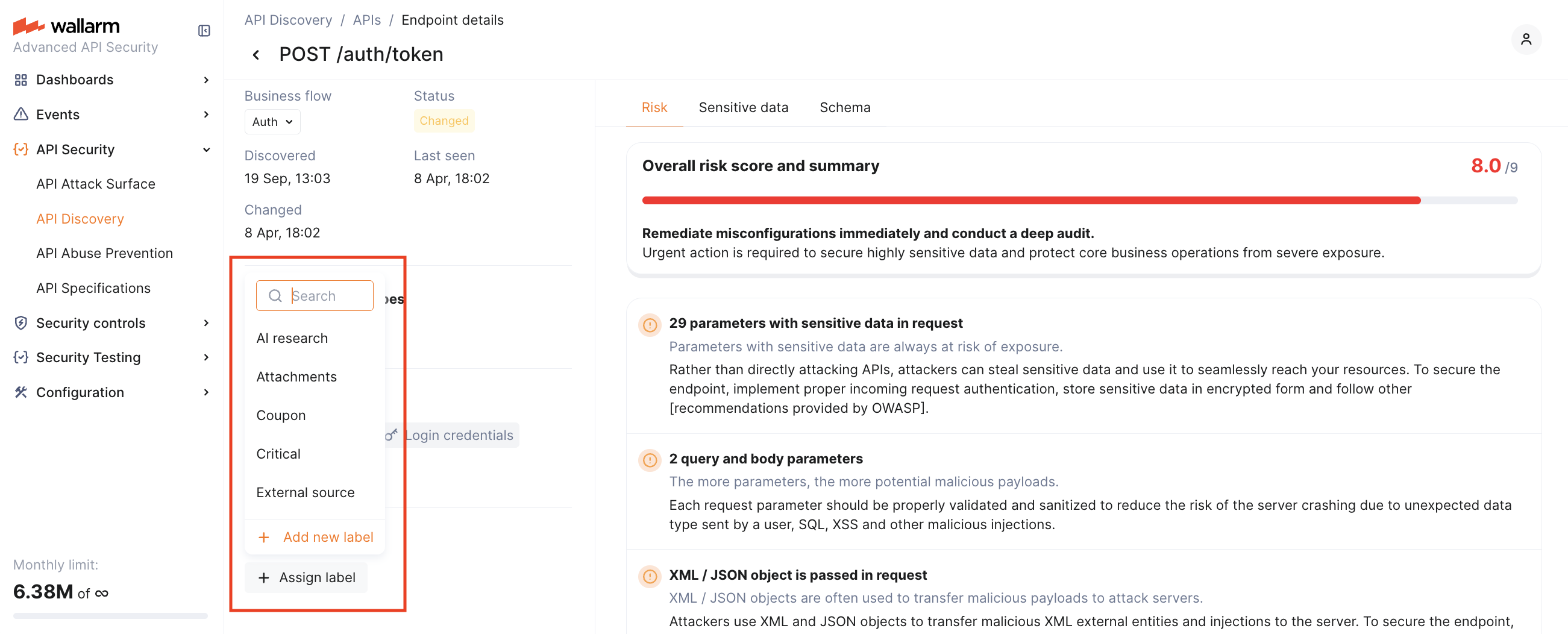Click the Security Testing icon
Image resolution: width=1568 pixels, height=634 pixels.
[x=20, y=357]
